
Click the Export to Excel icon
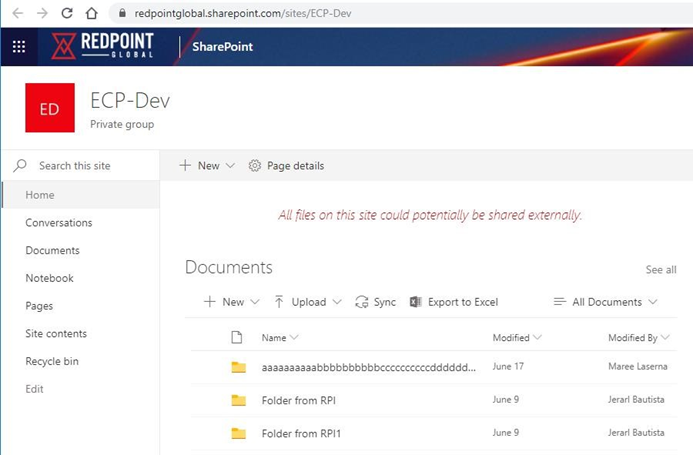(416, 302)
